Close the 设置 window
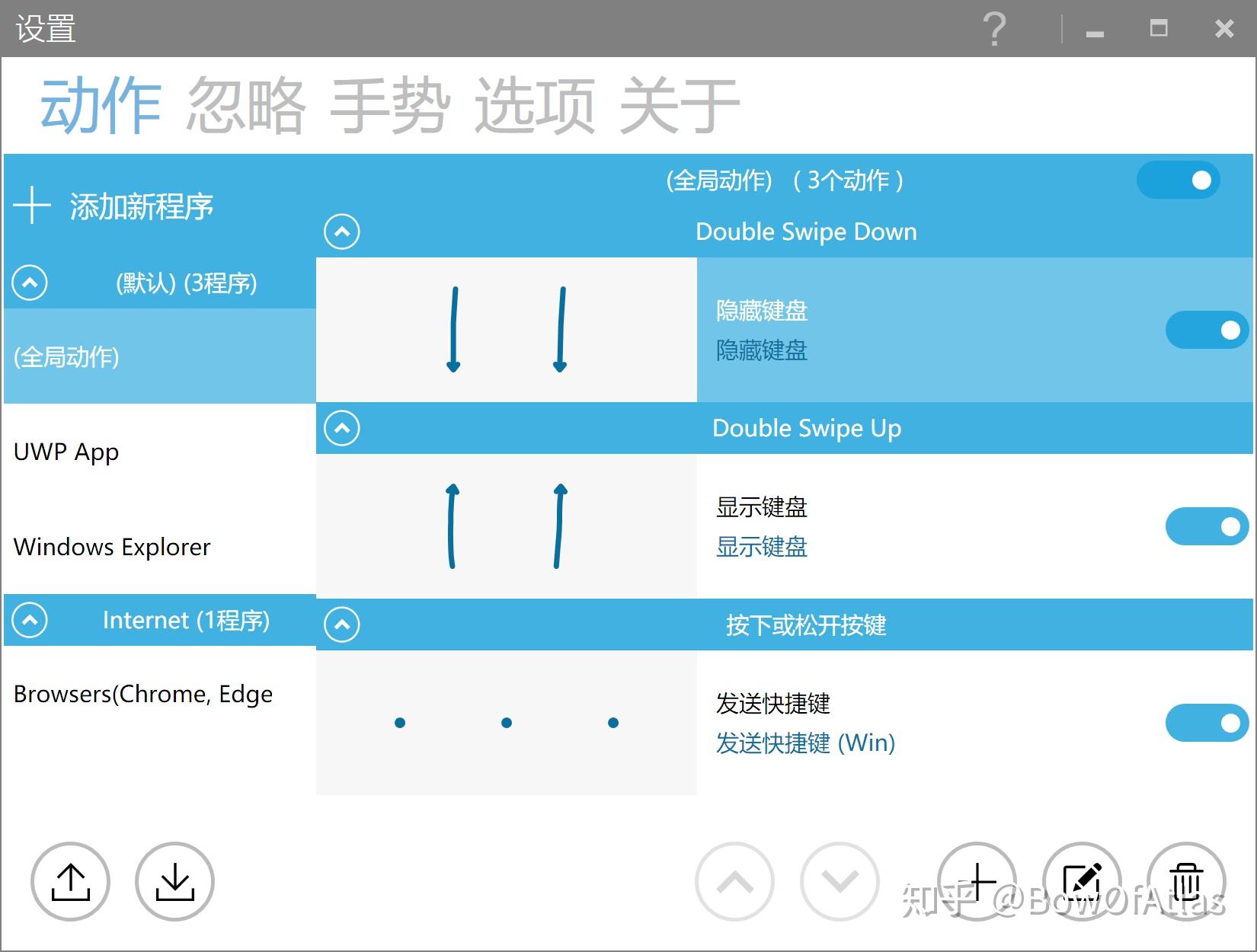 pyautogui.click(x=1224, y=29)
